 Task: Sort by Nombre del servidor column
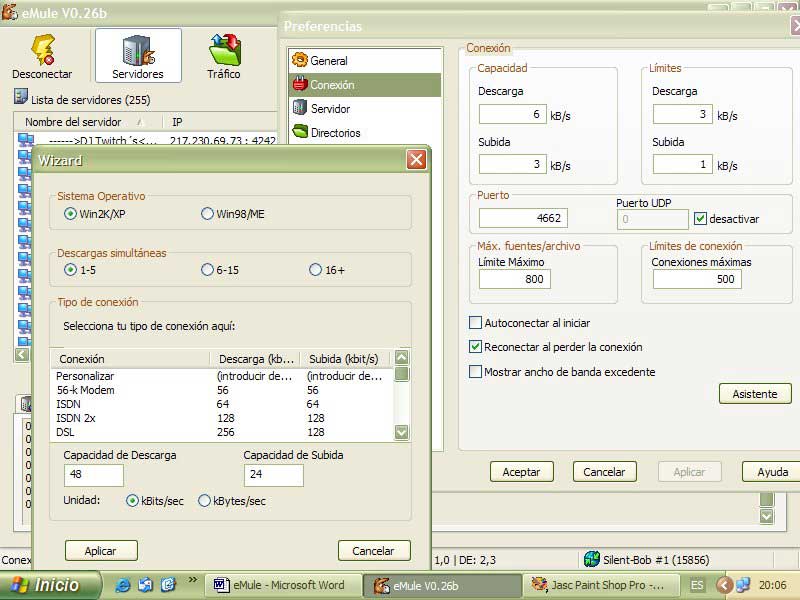pos(87,122)
